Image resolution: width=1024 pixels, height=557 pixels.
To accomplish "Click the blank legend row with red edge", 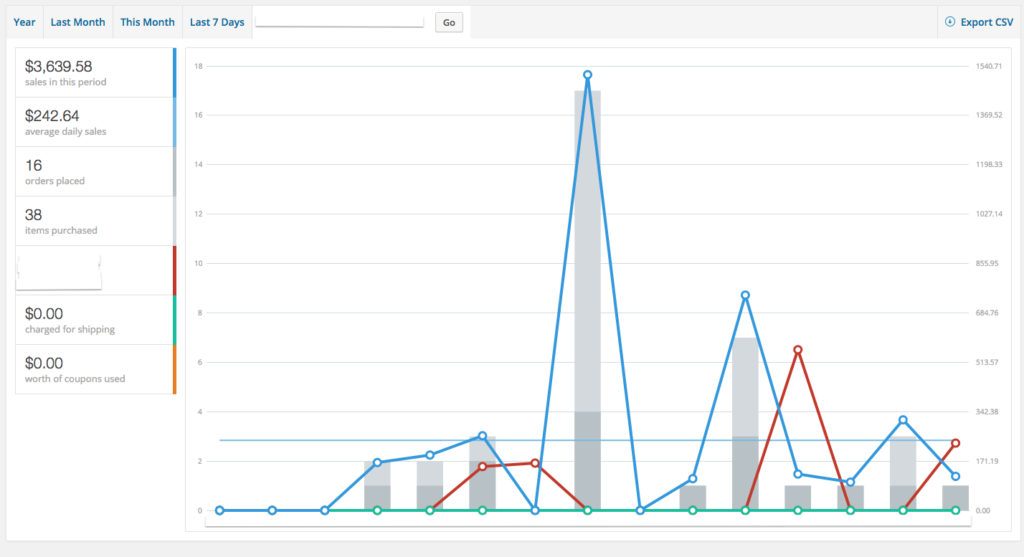I will (x=95, y=270).
